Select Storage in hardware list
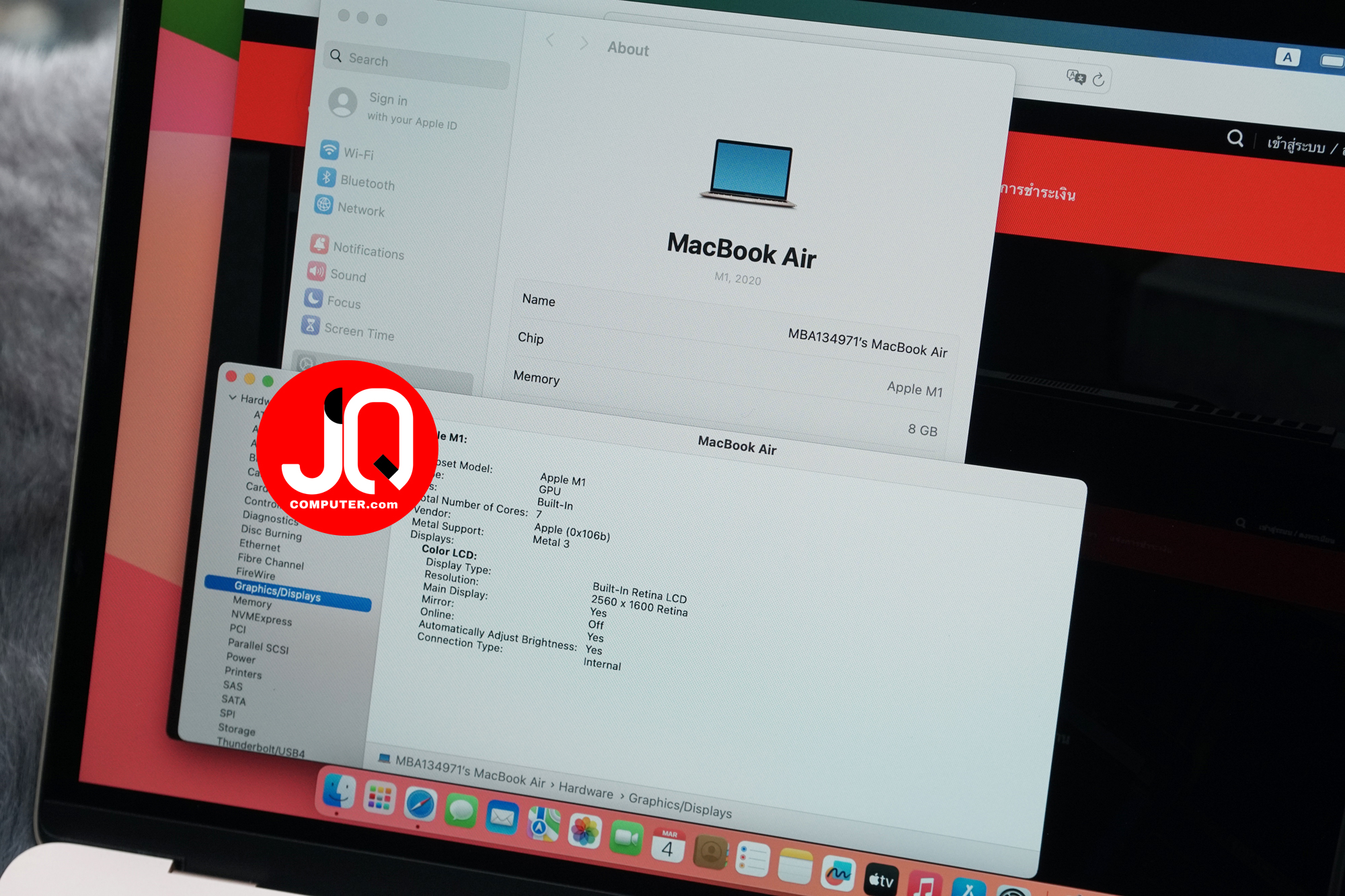1345x896 pixels. pyautogui.click(x=237, y=729)
